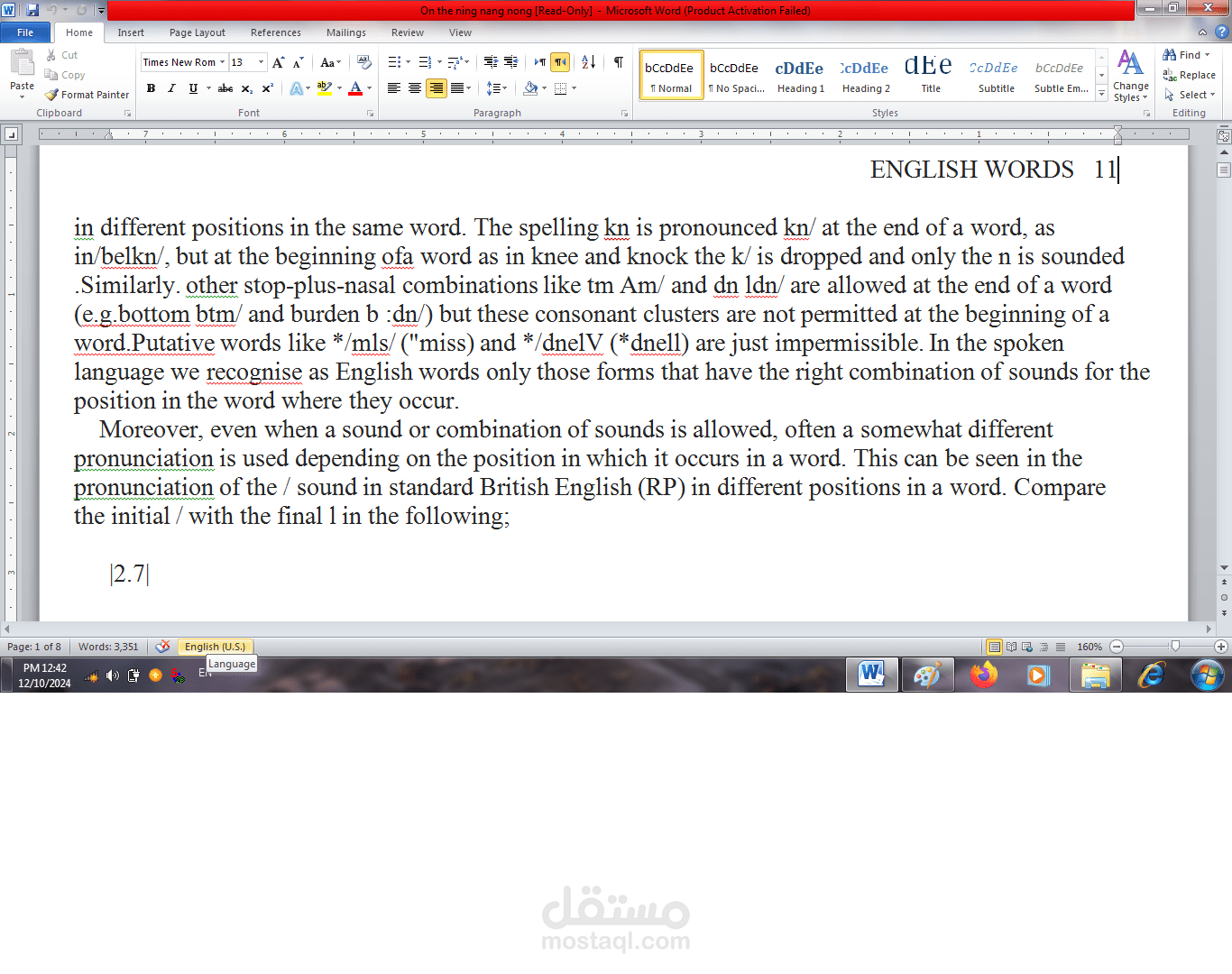Expand the Bullets dropdown arrow
The image size is (1232, 974).
coord(408,62)
